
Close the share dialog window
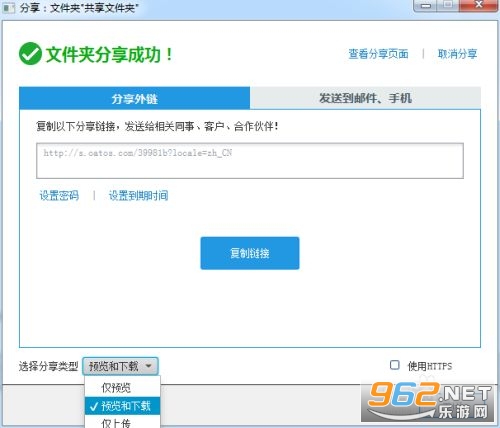click(x=479, y=5)
